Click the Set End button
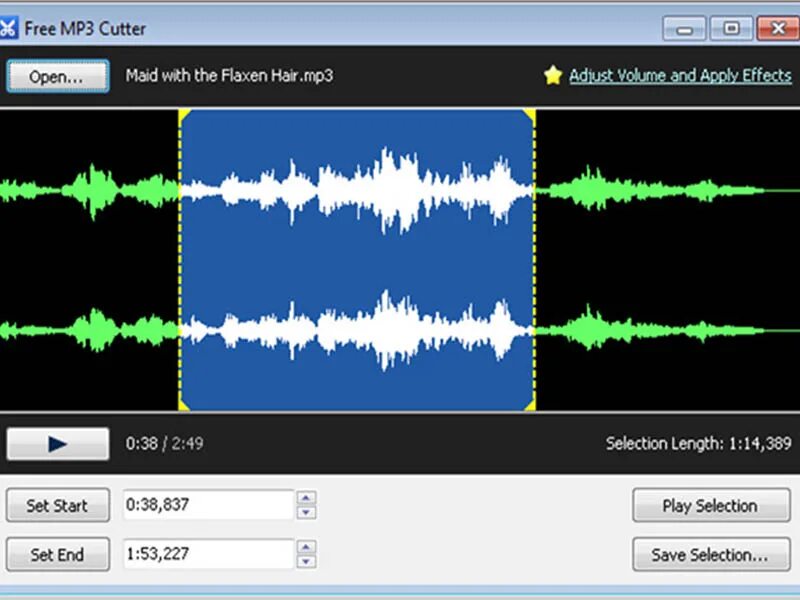Viewport: 800px width, 600px height. click(x=57, y=554)
